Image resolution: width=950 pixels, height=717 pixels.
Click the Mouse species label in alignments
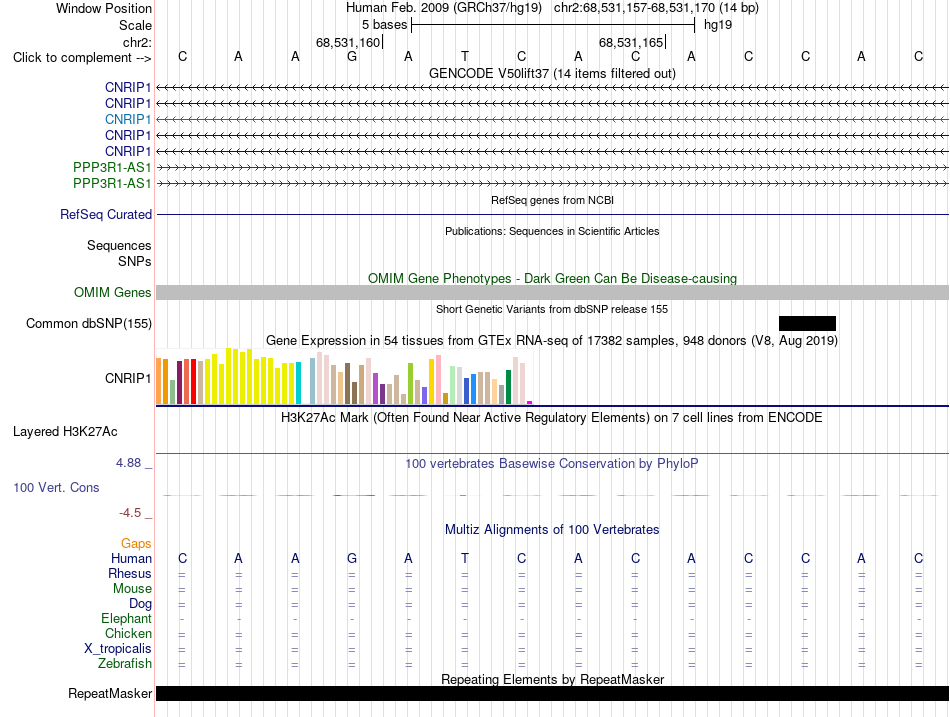pos(132,589)
